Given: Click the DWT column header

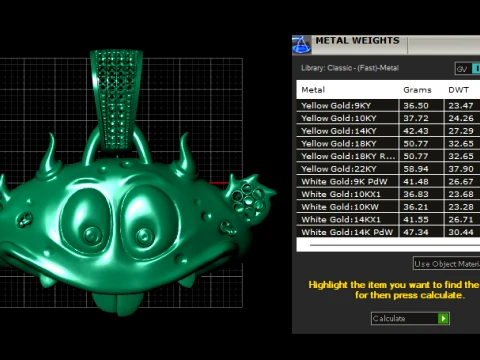Looking at the screenshot, I should click(x=458, y=90).
